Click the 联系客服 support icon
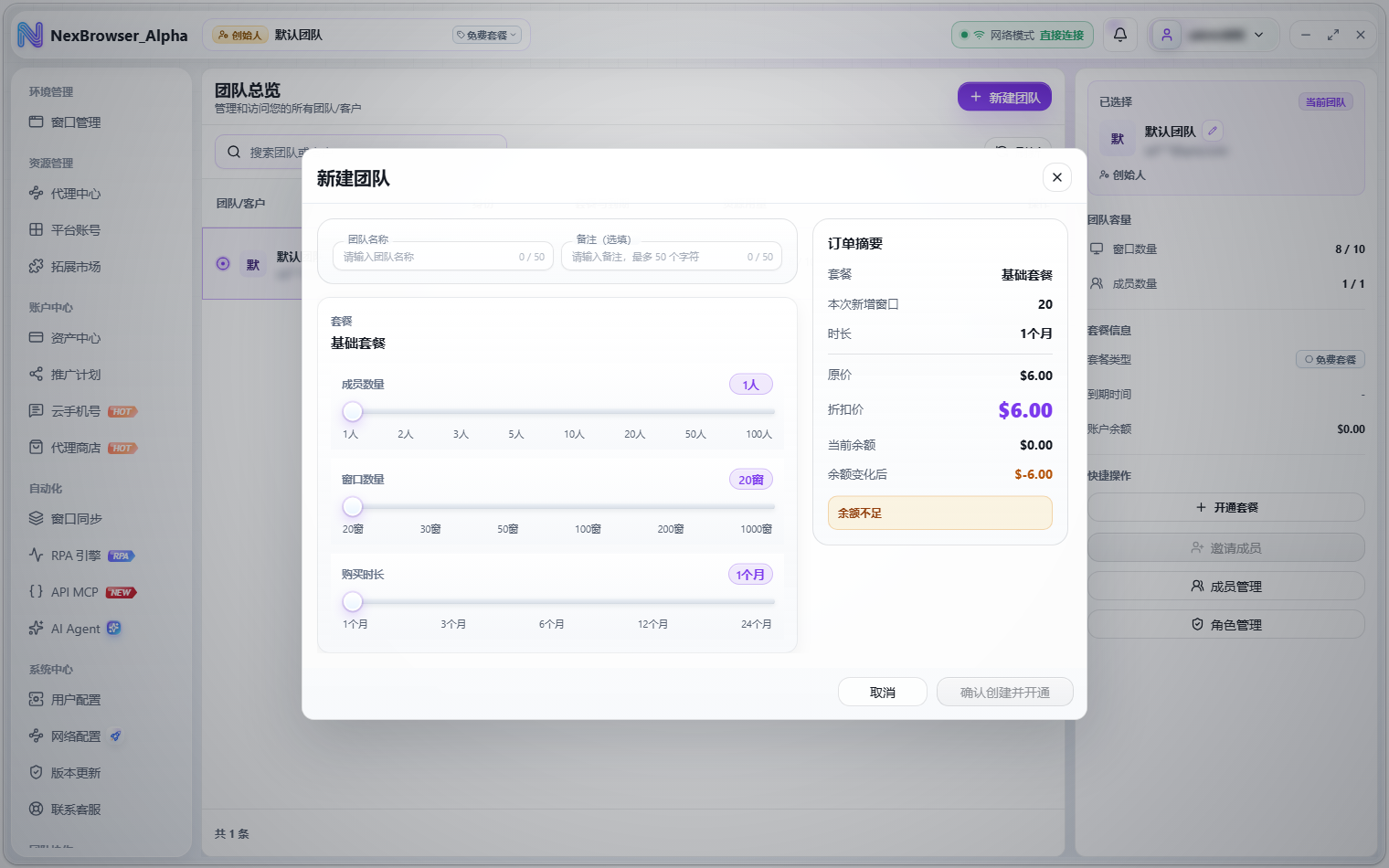This screenshot has width=1389, height=868. pos(37,809)
